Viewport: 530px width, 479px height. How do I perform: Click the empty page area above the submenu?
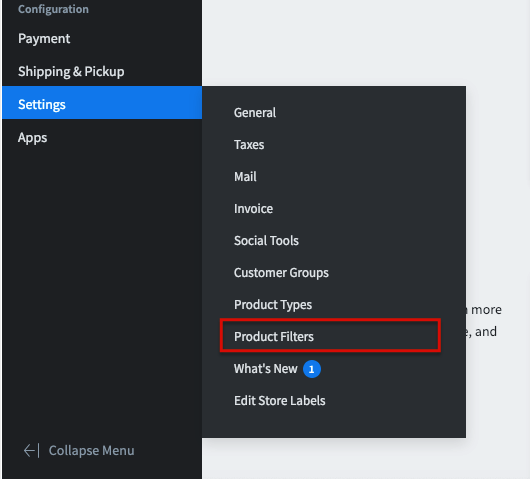(x=365, y=42)
